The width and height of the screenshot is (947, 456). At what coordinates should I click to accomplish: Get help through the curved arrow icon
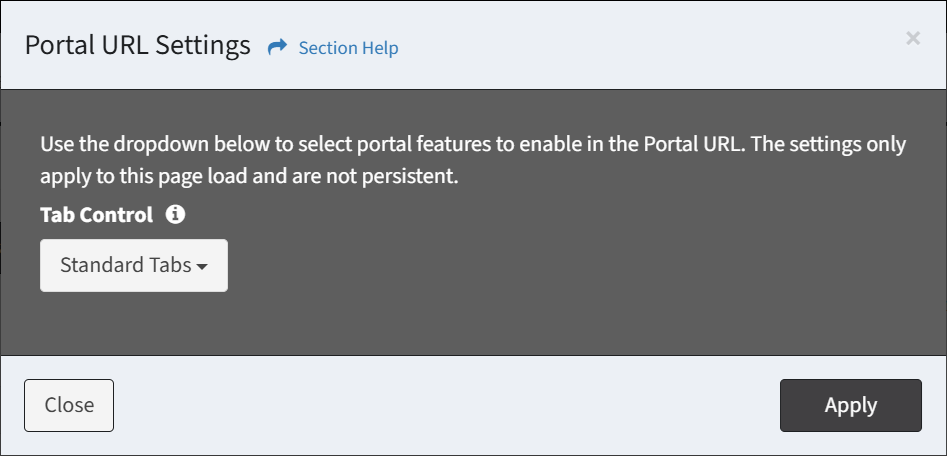tap(277, 47)
